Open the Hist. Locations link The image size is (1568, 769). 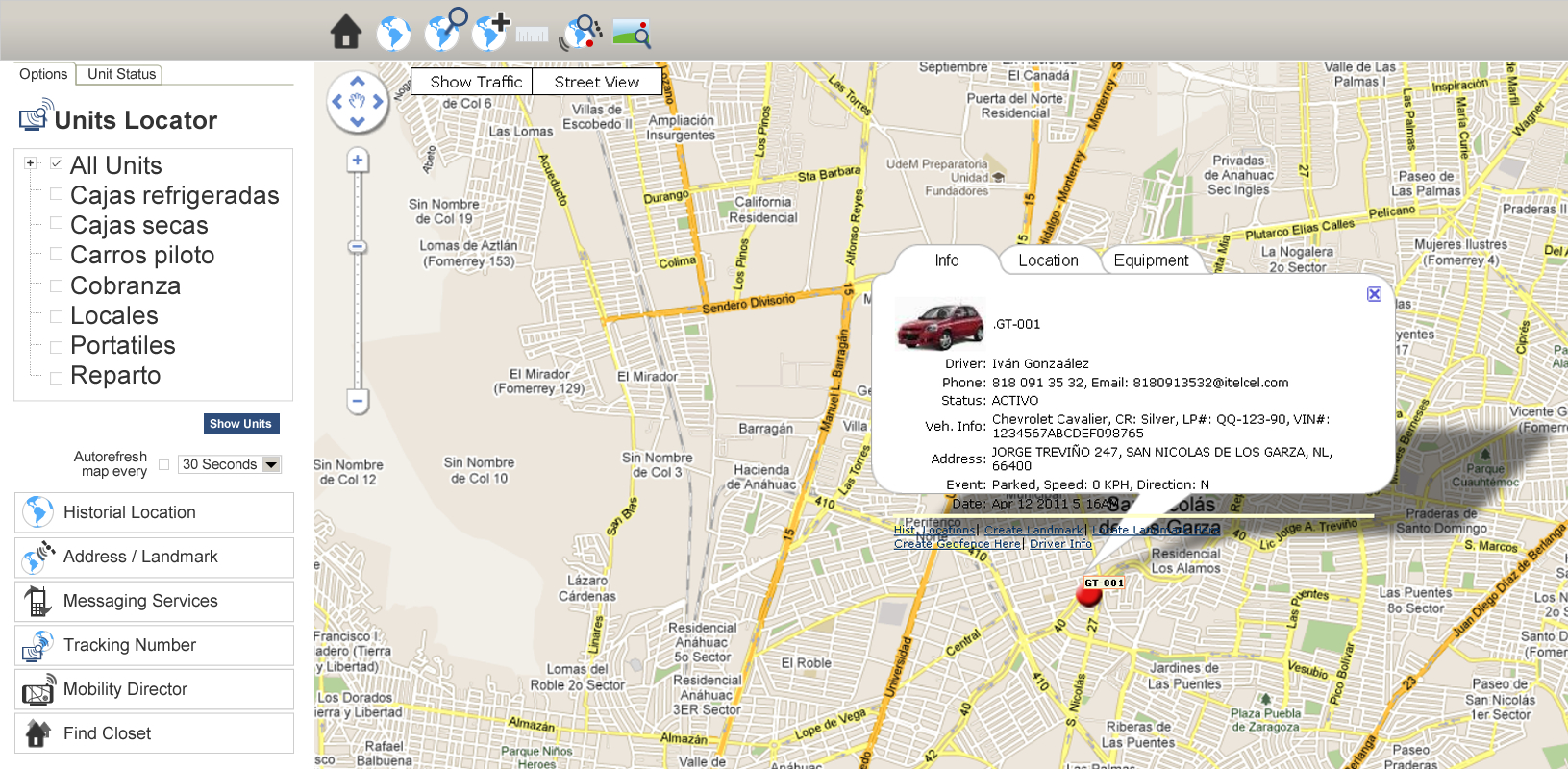934,530
